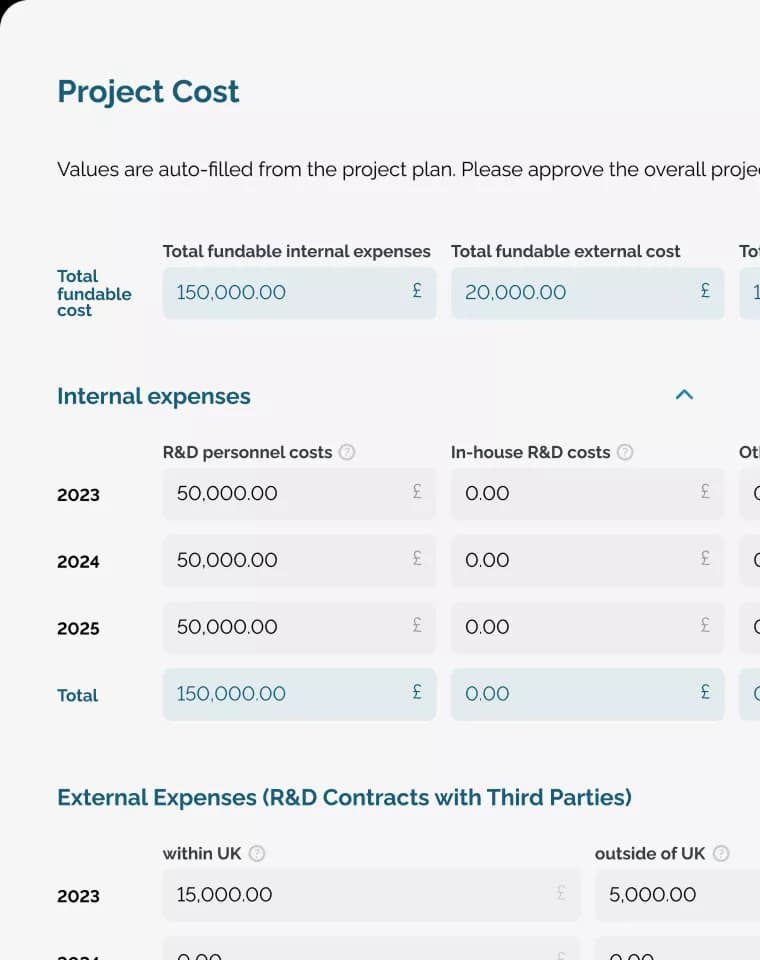Select 2025 In-house R&D costs field
This screenshot has width=760, height=960.
(588, 627)
